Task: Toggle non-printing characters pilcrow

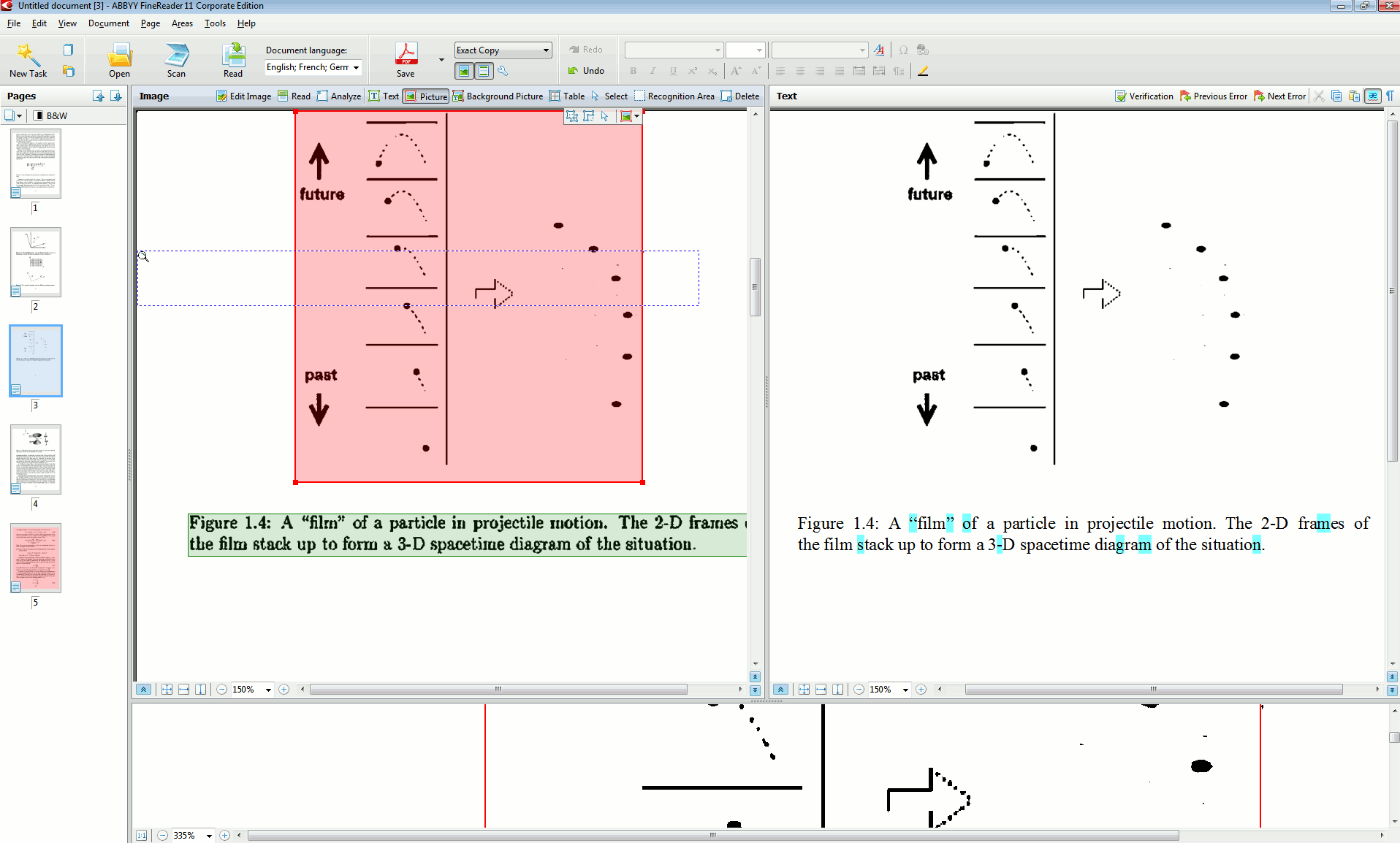Action: [x=1390, y=96]
